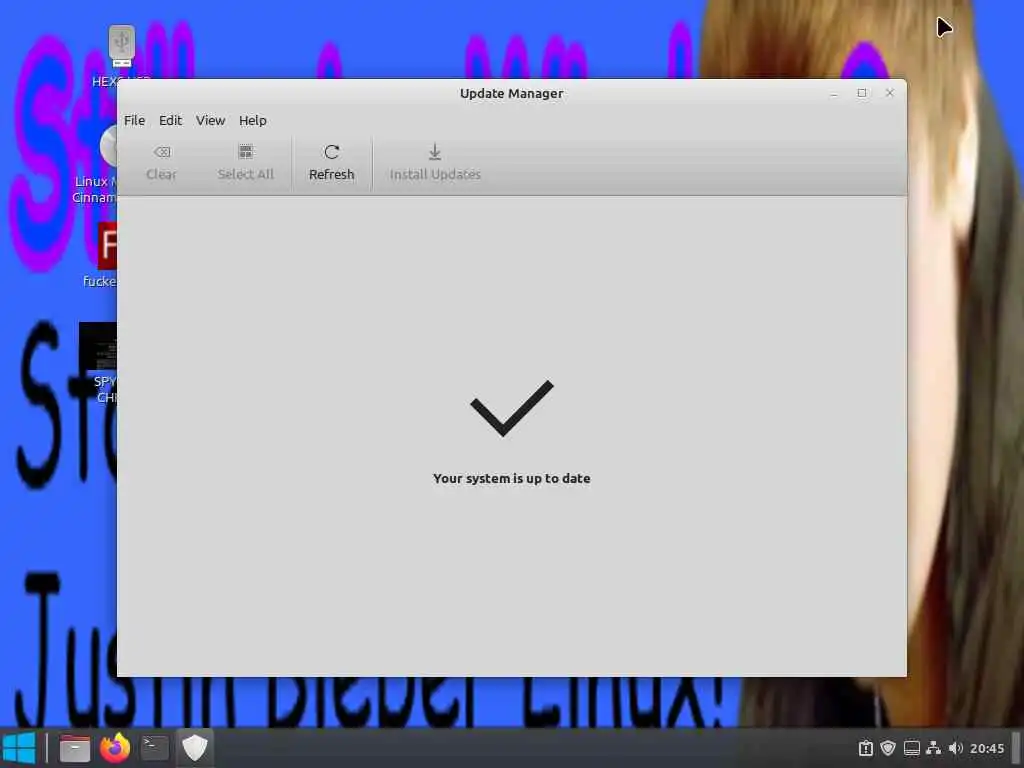Open the Edit menu

[x=170, y=121]
